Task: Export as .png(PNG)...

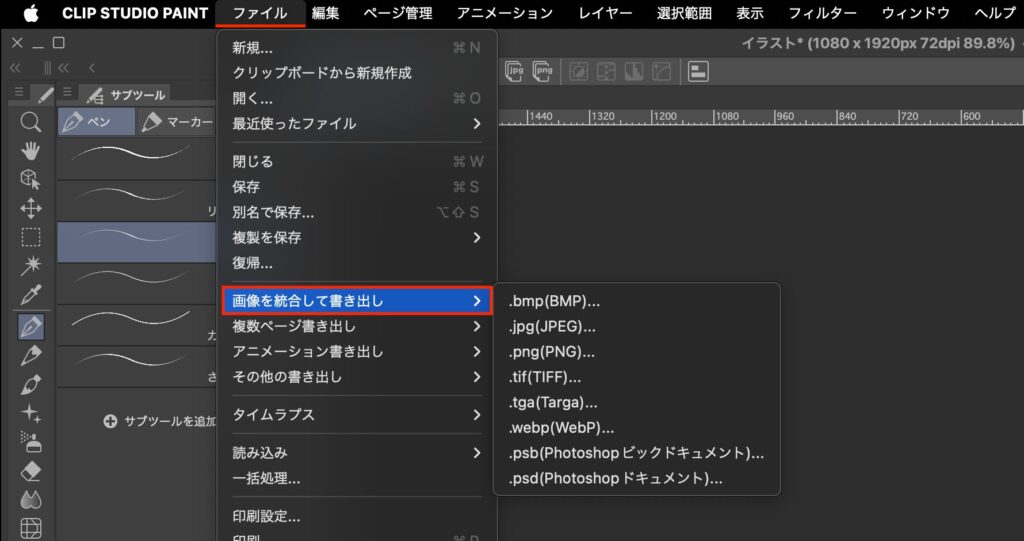Action: click(637, 352)
